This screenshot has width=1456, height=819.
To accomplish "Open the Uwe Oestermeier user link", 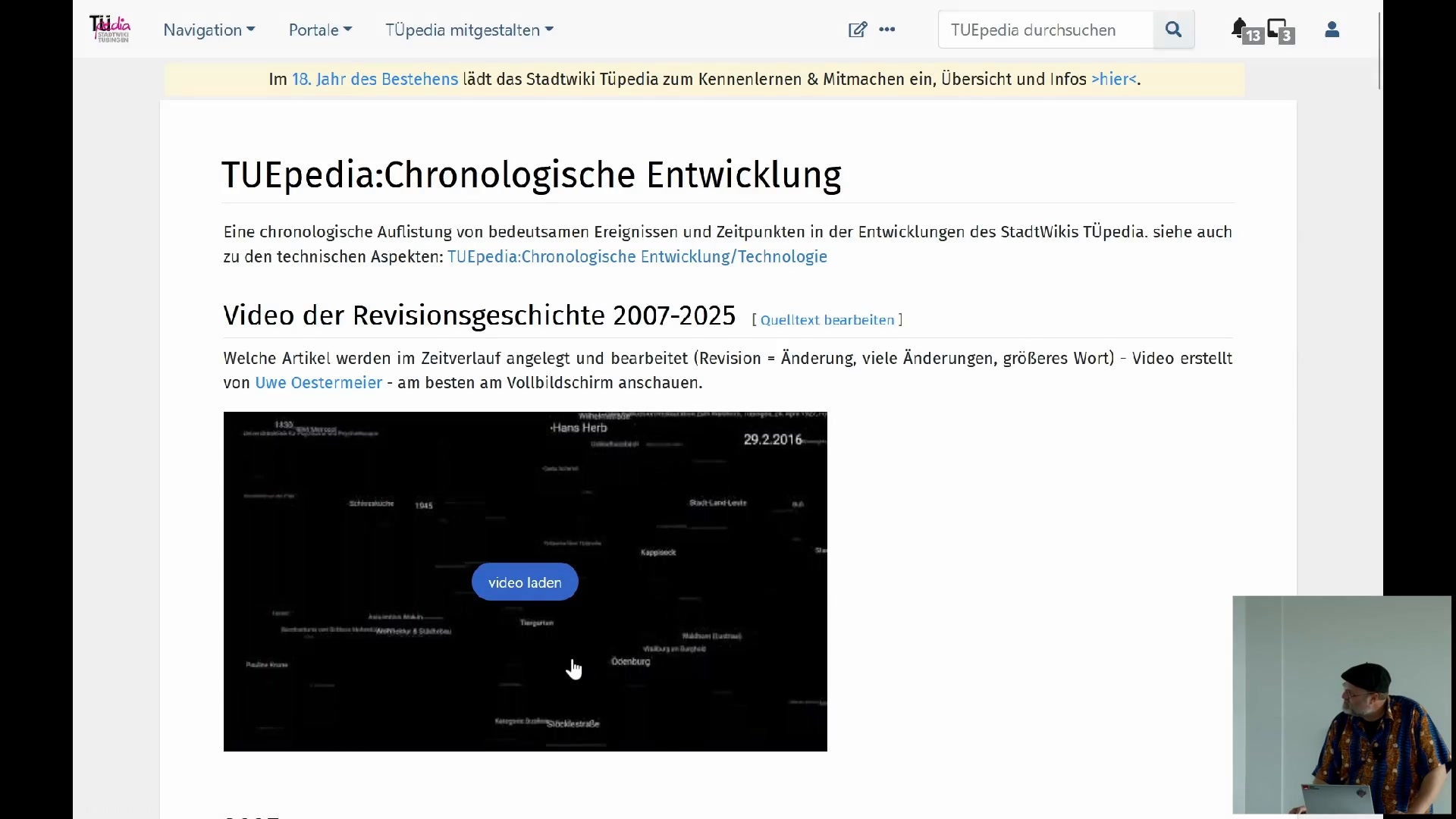I will pyautogui.click(x=318, y=383).
